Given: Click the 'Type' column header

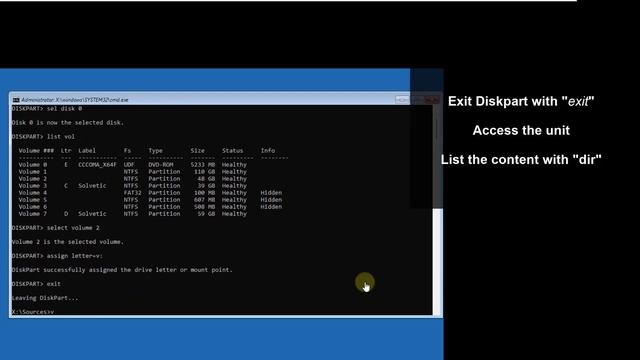Looking at the screenshot, I should pyautogui.click(x=155, y=151).
